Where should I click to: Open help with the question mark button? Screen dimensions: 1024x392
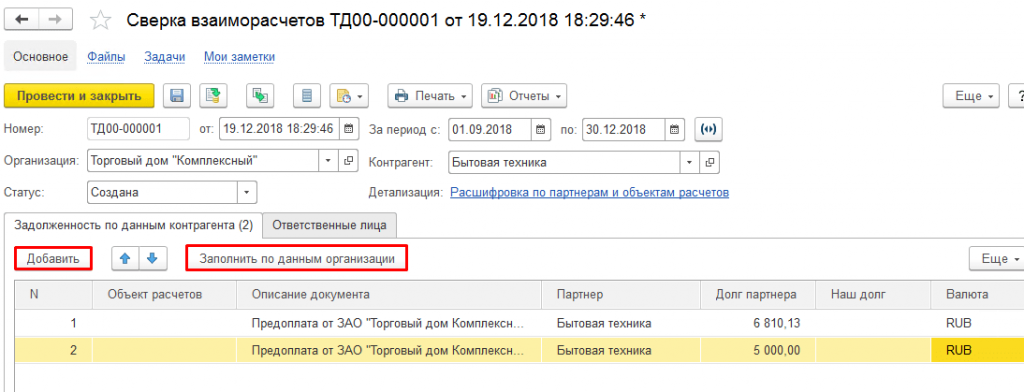click(x=1017, y=96)
